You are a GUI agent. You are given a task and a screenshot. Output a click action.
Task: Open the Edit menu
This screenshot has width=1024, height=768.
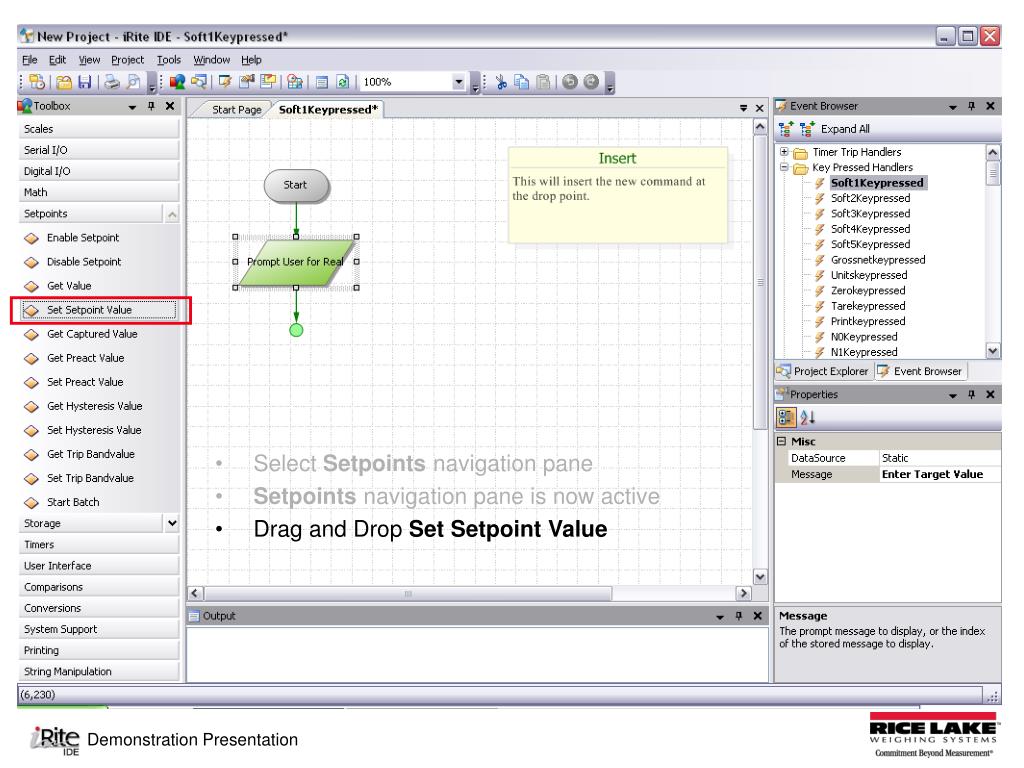57,59
